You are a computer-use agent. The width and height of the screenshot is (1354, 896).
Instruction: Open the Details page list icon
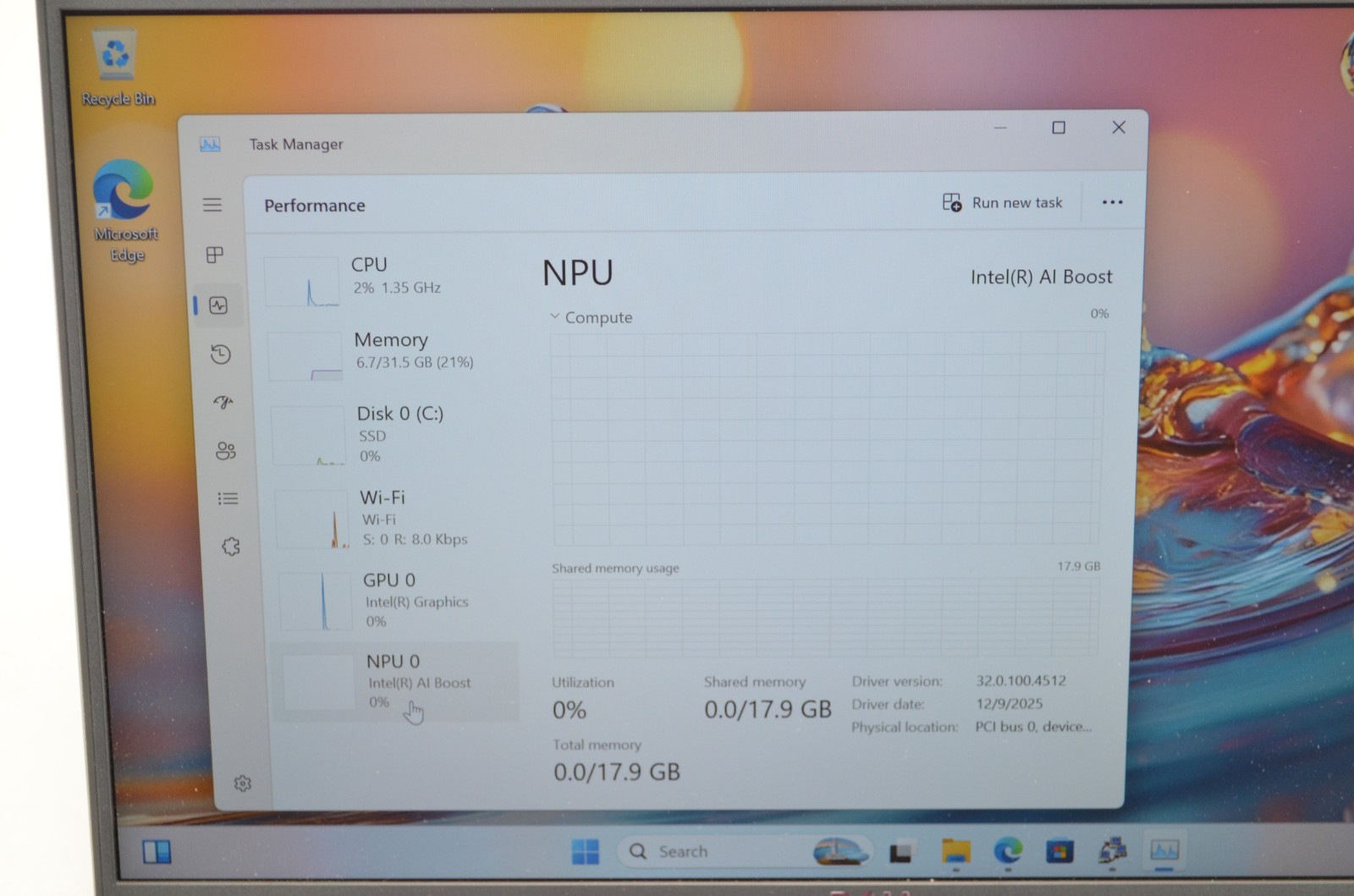[x=228, y=498]
